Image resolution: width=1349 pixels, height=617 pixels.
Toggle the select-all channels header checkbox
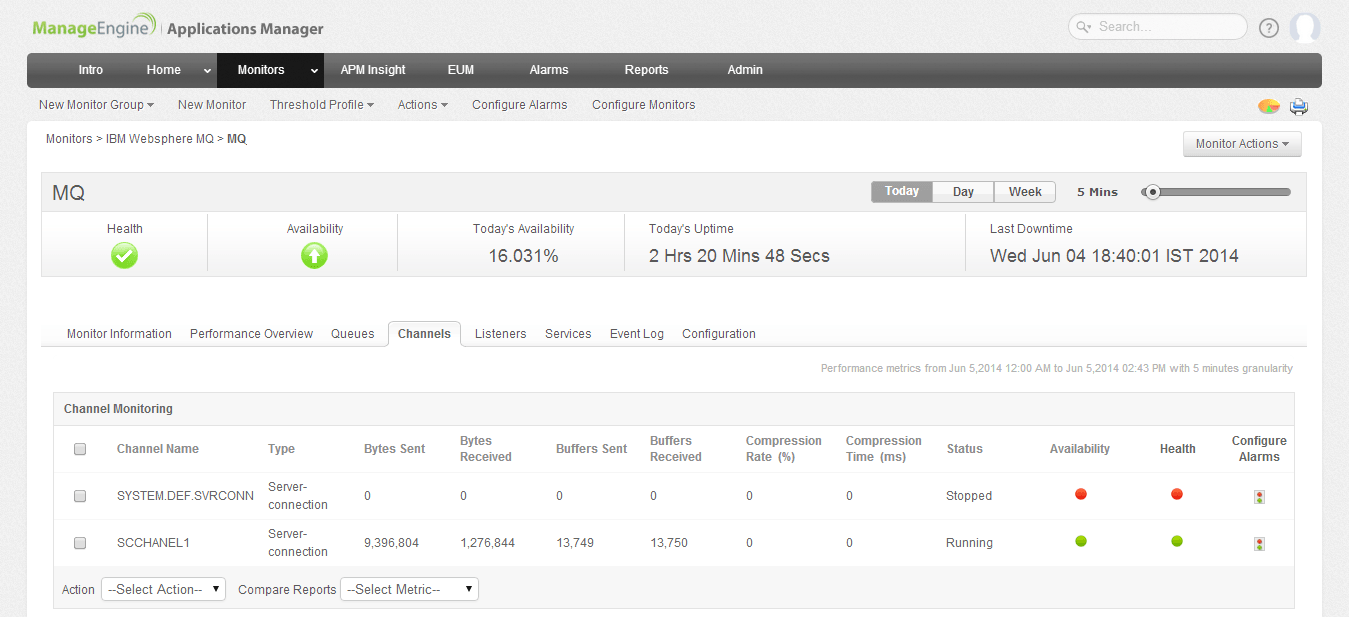(x=80, y=449)
